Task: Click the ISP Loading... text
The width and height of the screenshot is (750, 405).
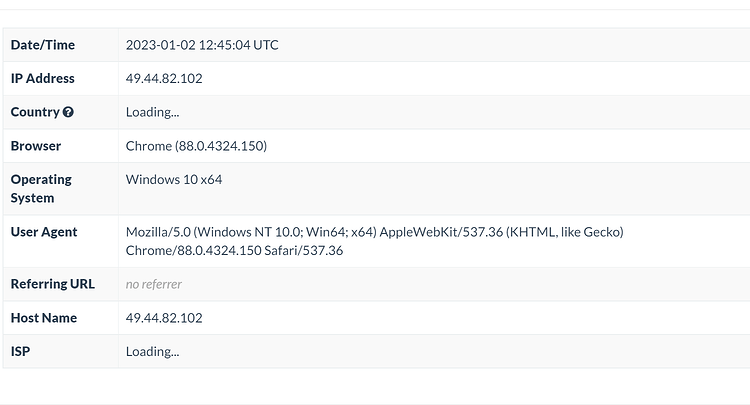Action: (152, 351)
